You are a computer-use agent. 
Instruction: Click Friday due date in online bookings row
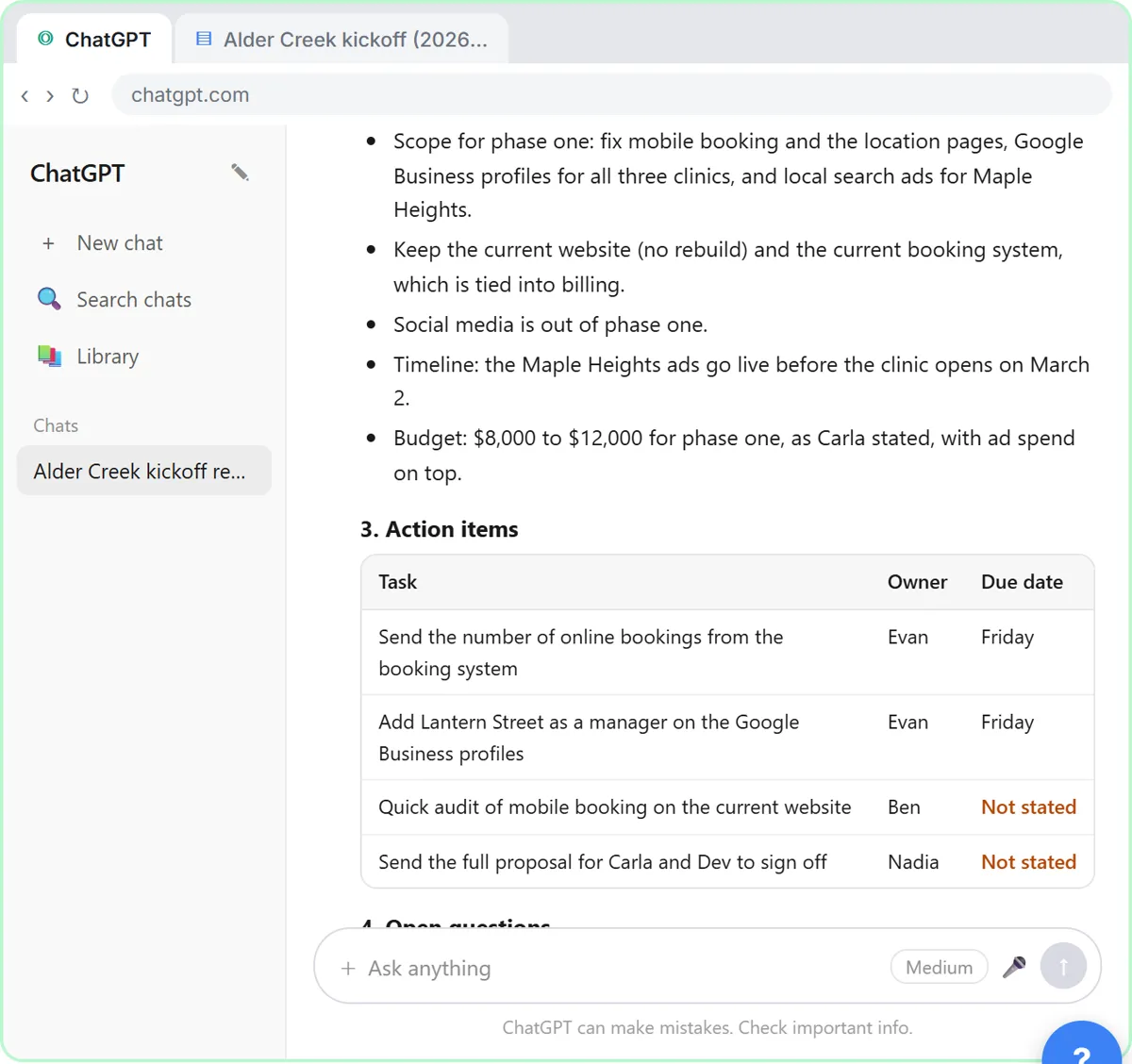pos(1007,638)
